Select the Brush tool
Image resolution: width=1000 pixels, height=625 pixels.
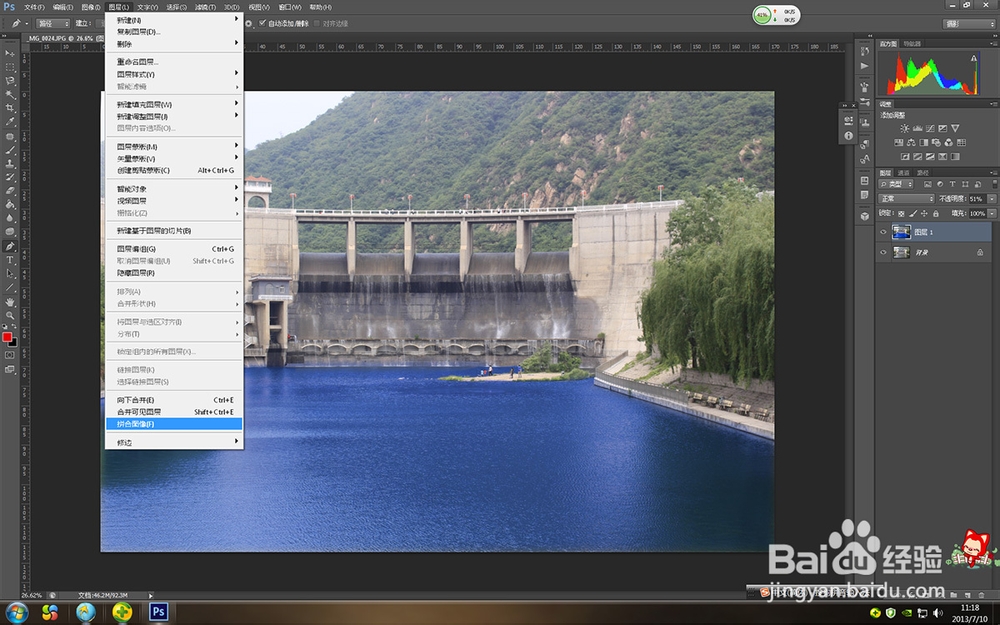(x=10, y=151)
